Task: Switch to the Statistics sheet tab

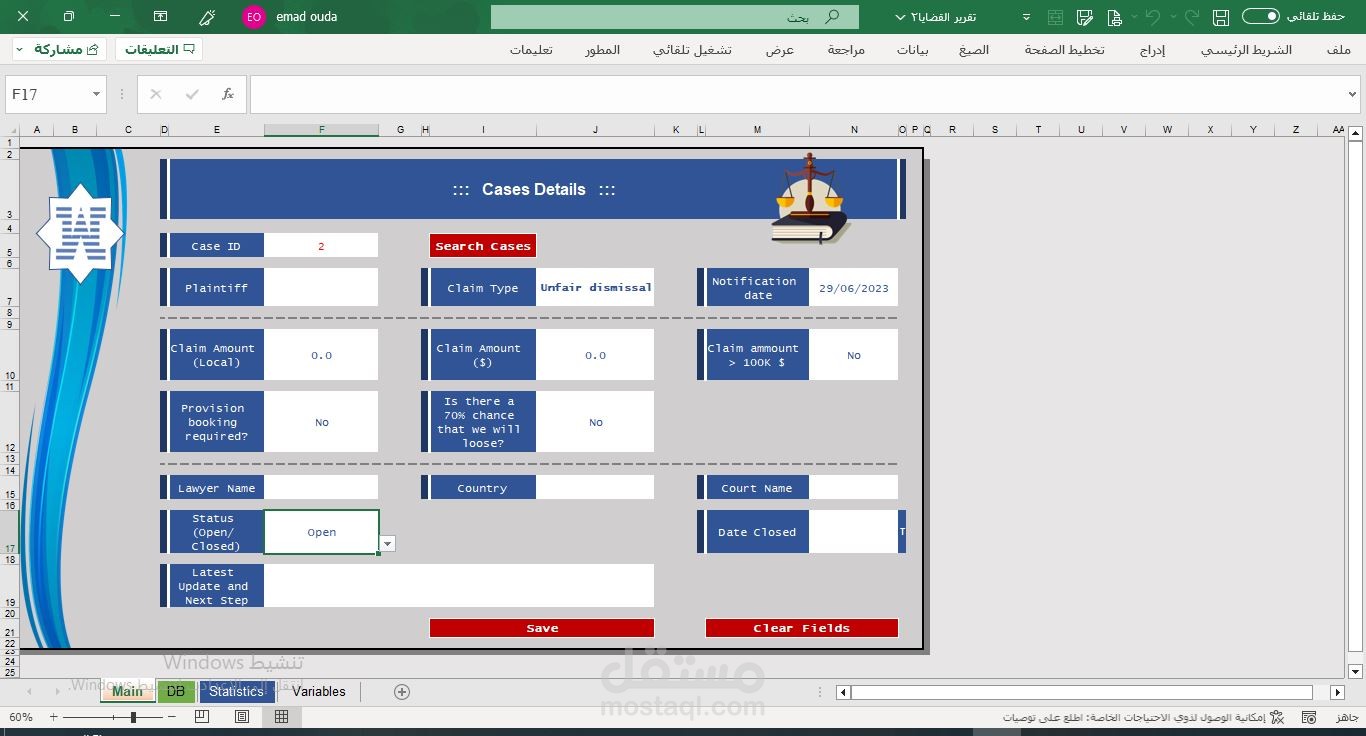Action: 236,691
